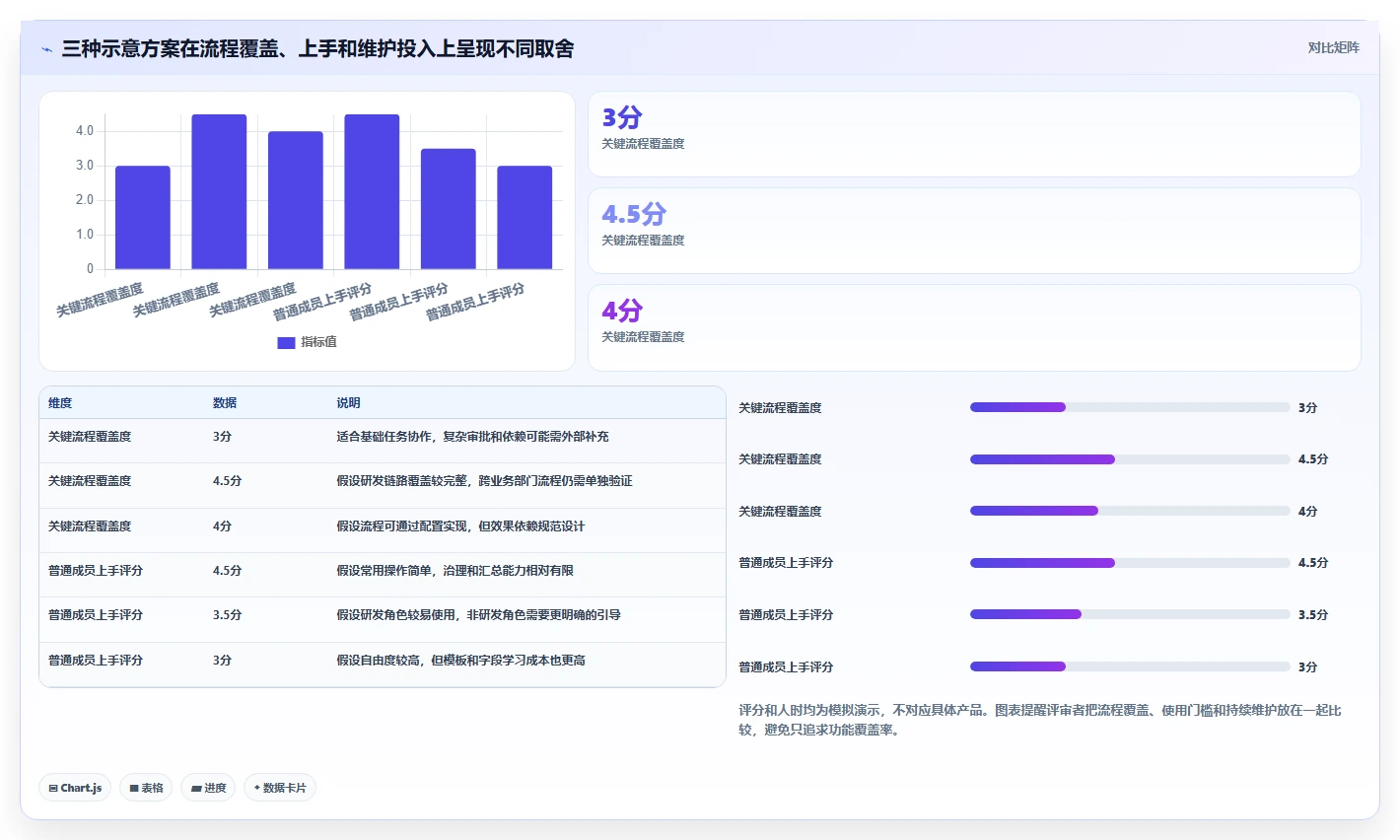Click the 4.0 y-axis label on chart
The width and height of the screenshot is (1400, 840).
pyautogui.click(x=85, y=131)
